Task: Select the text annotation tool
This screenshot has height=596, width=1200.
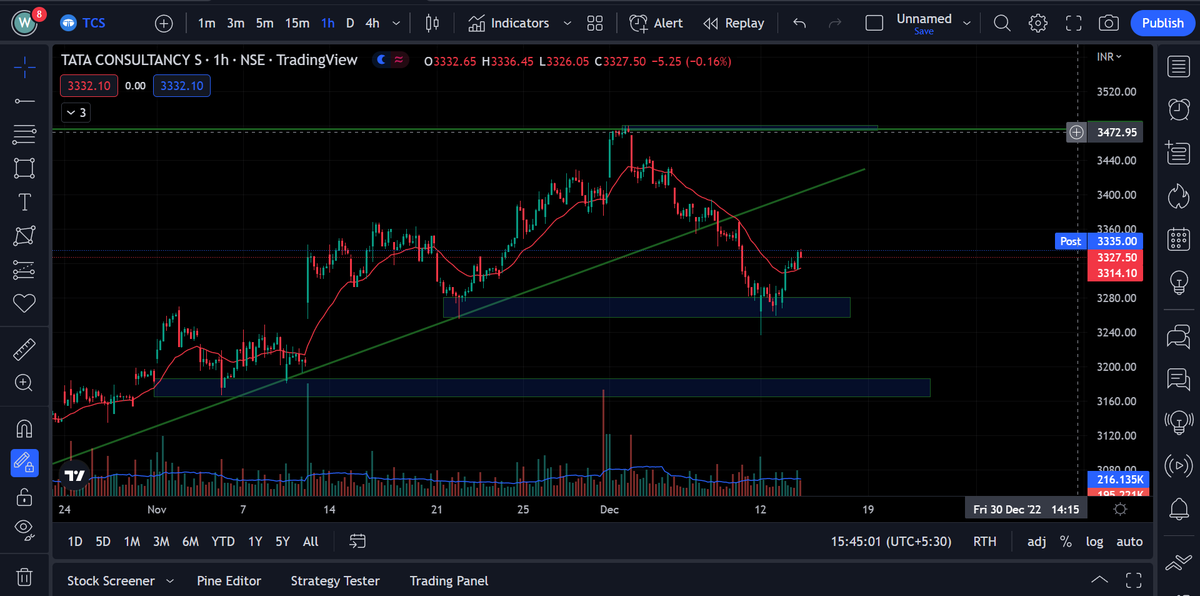Action: pyautogui.click(x=25, y=202)
